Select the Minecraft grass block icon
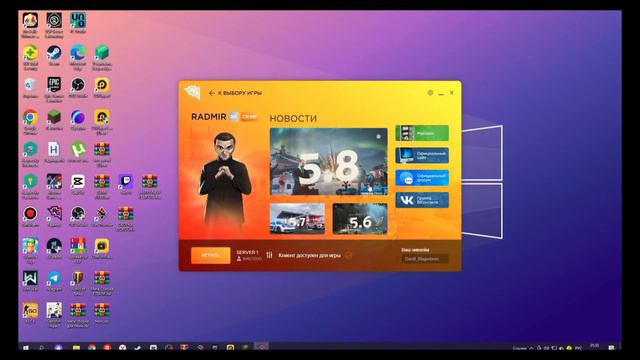The height and width of the screenshot is (360, 640). click(x=54, y=117)
